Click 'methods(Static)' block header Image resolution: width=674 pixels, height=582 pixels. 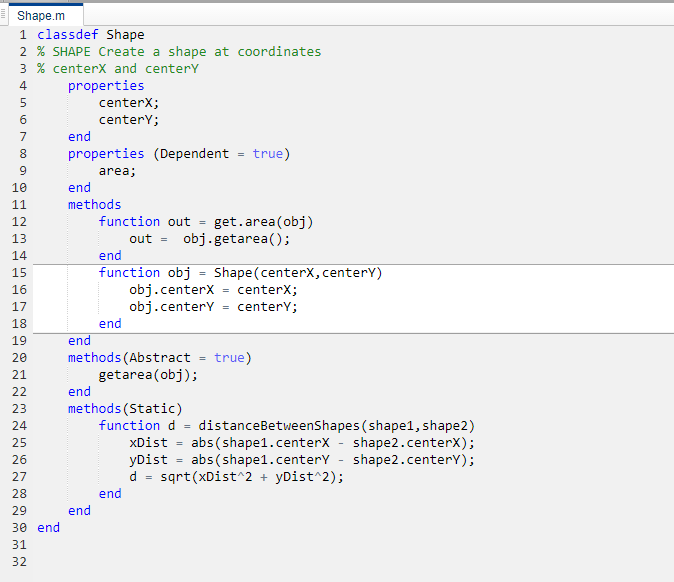(125, 409)
